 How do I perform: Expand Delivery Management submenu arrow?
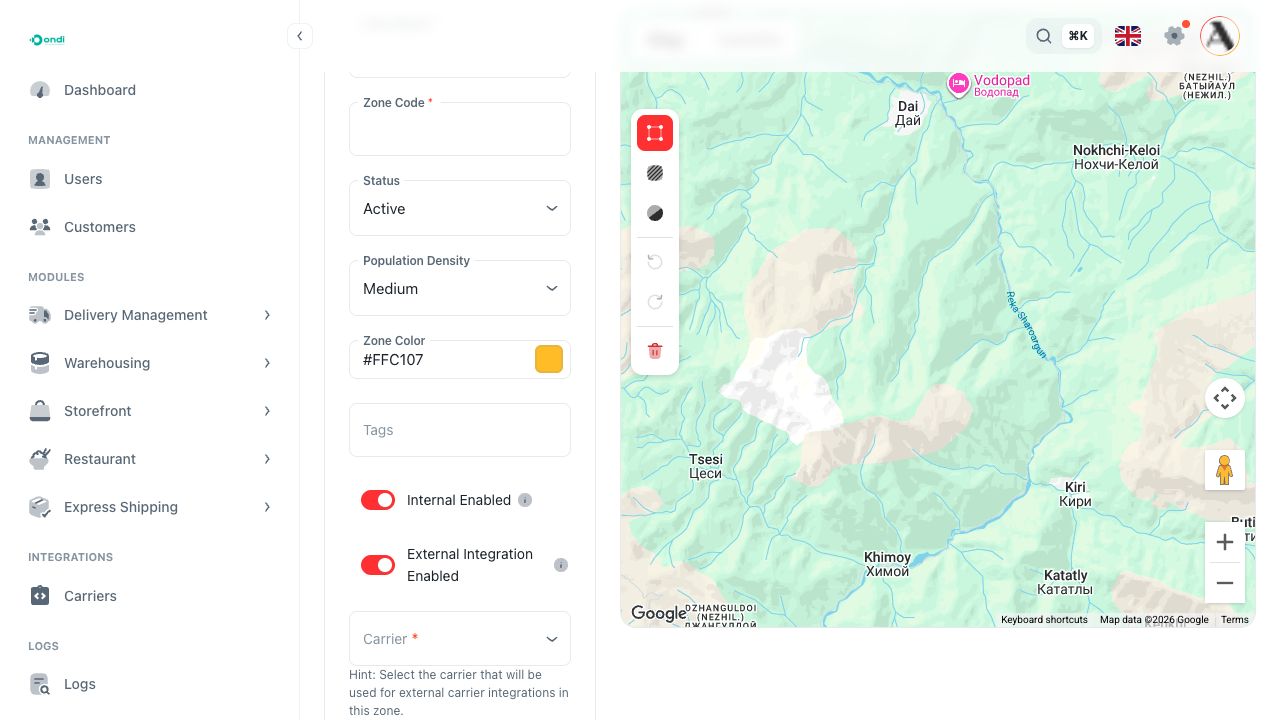click(x=267, y=315)
